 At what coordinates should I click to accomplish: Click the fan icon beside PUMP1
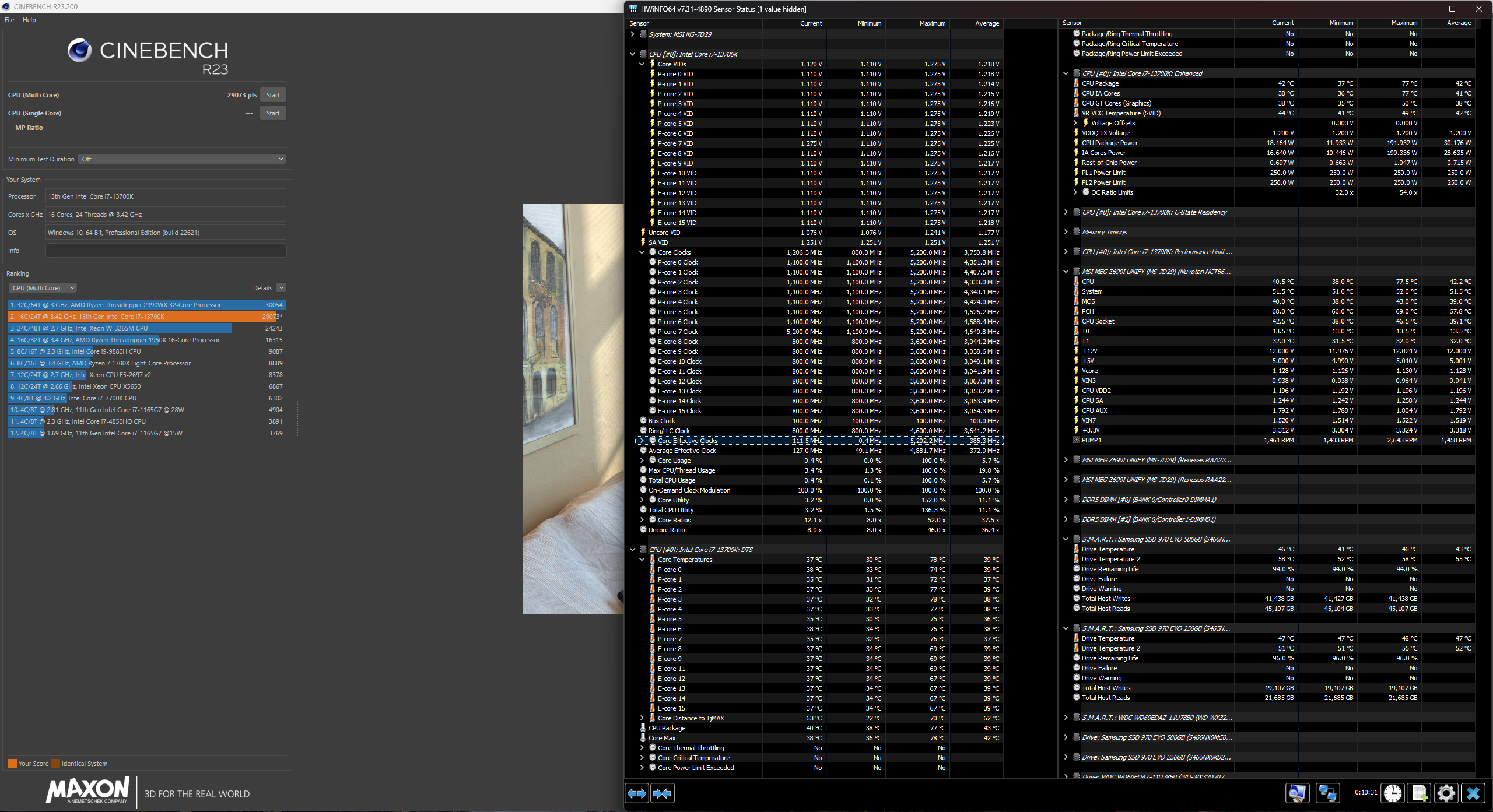(1076, 440)
